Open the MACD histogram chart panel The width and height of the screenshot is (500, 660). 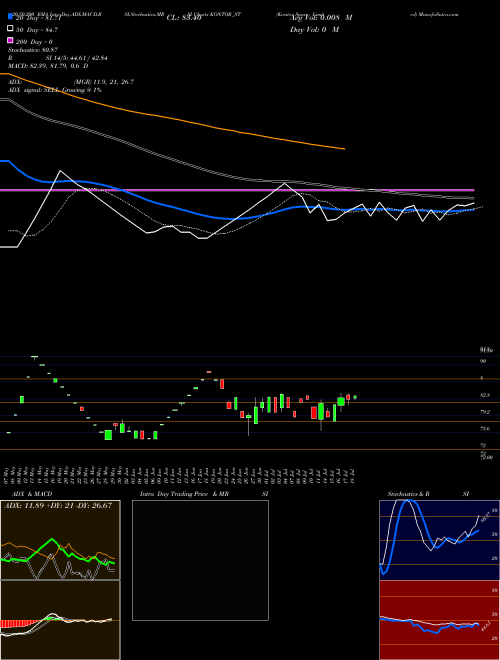[60, 620]
